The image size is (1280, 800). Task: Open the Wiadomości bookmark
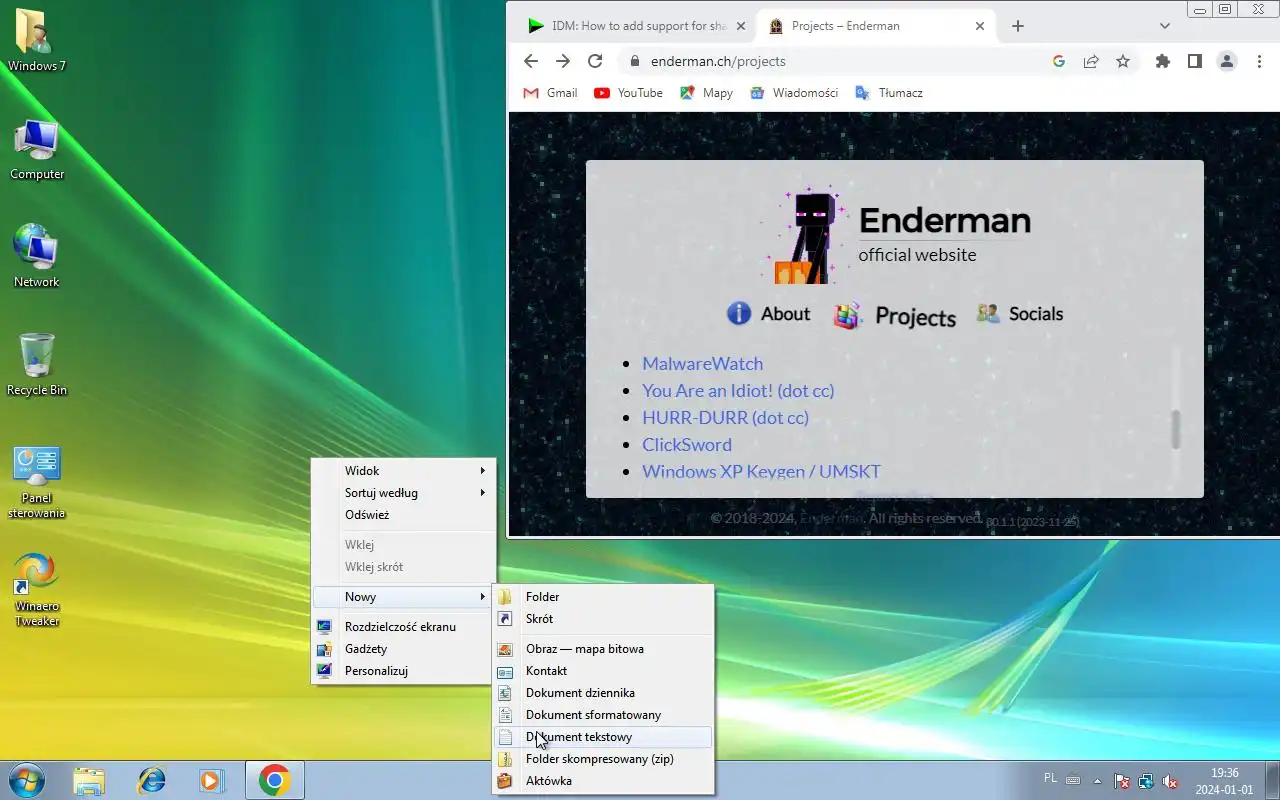click(794, 92)
